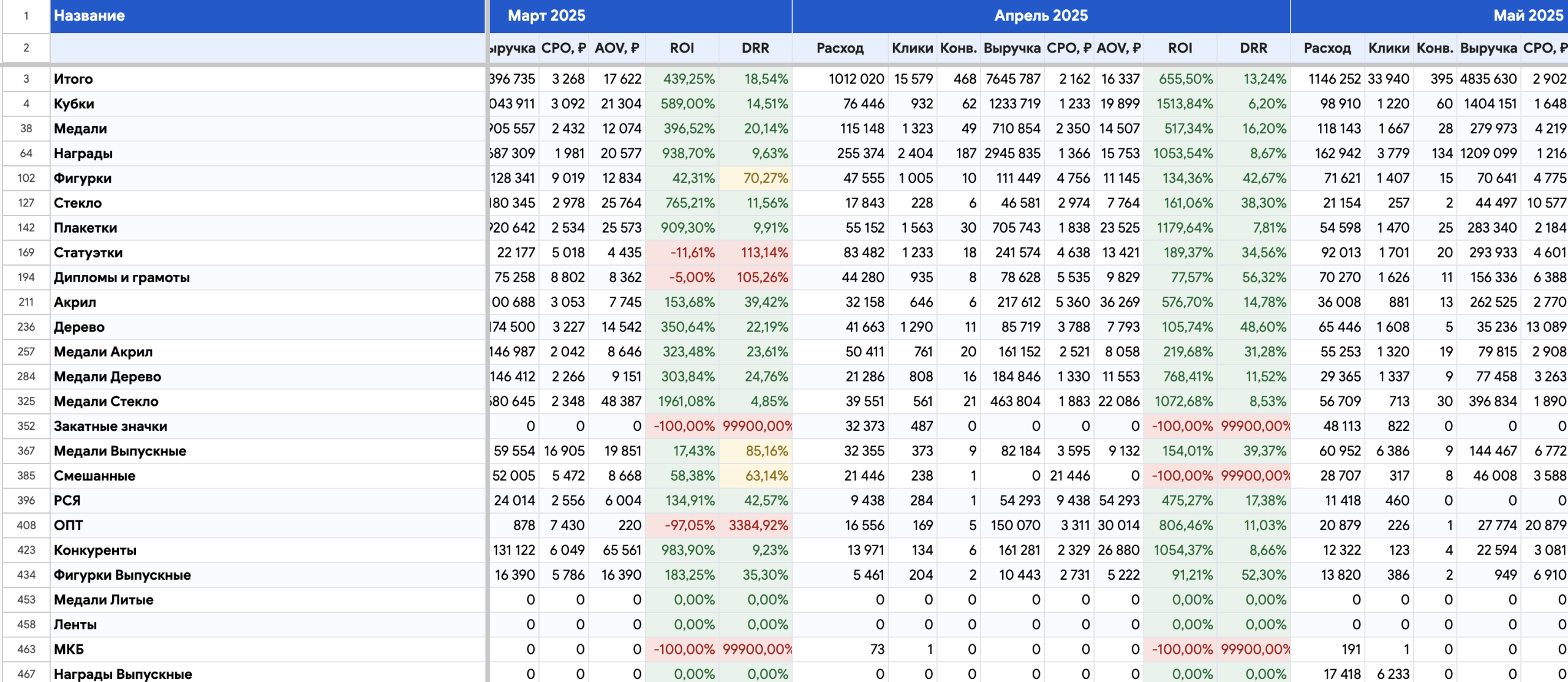Select the Май 2025 header cell
1568x682 pixels.
point(1528,16)
